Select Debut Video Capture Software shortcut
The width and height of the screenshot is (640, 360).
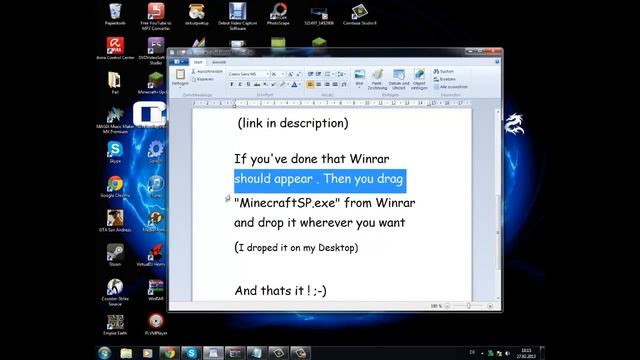(x=238, y=16)
